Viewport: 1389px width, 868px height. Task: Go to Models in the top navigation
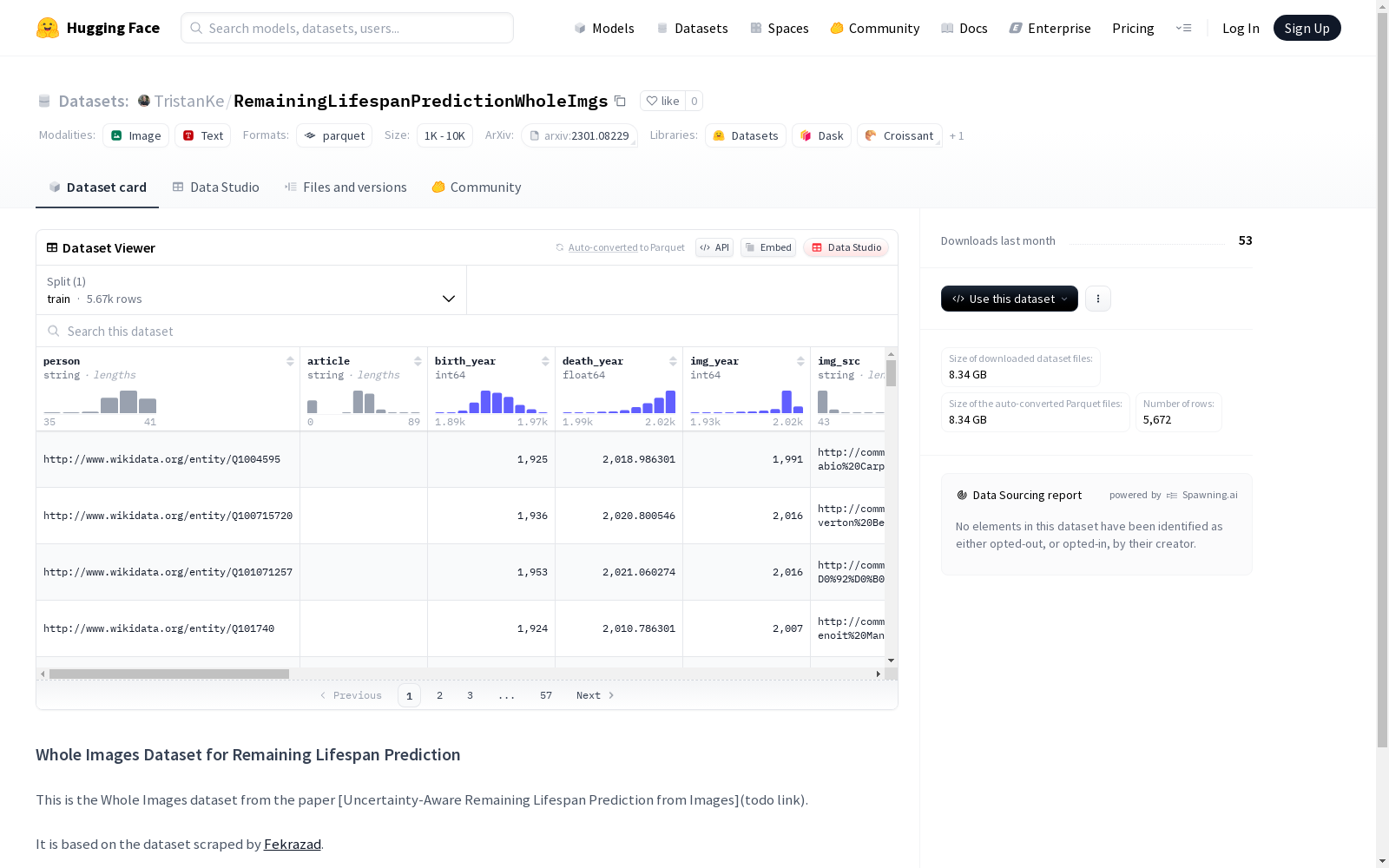(x=604, y=28)
